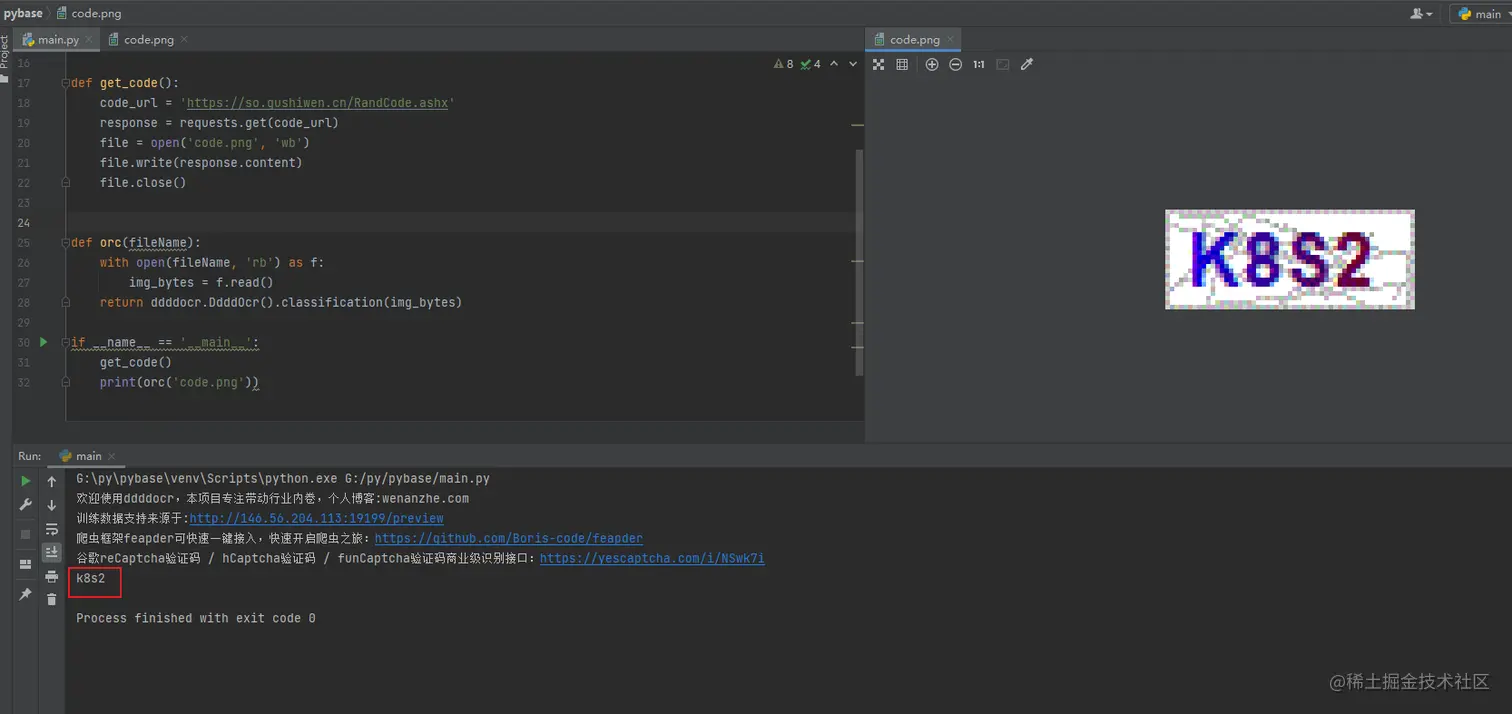The height and width of the screenshot is (714, 1512).
Task: Toggle grid display in image viewer
Action: click(902, 64)
